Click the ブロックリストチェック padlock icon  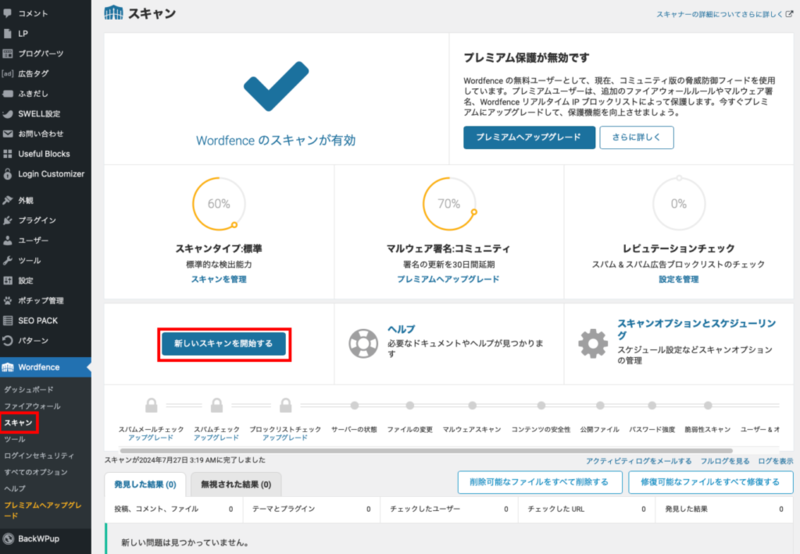click(x=286, y=406)
